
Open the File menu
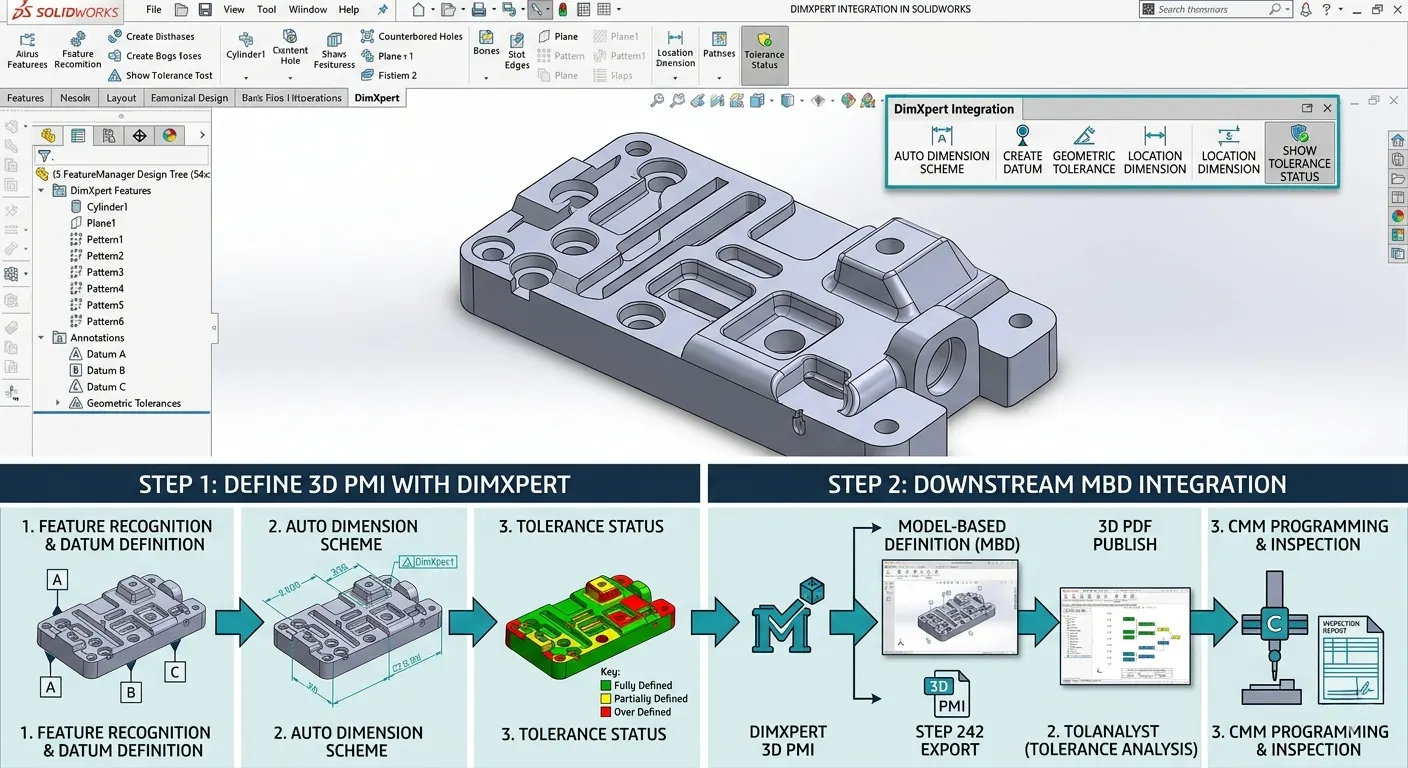pos(153,10)
